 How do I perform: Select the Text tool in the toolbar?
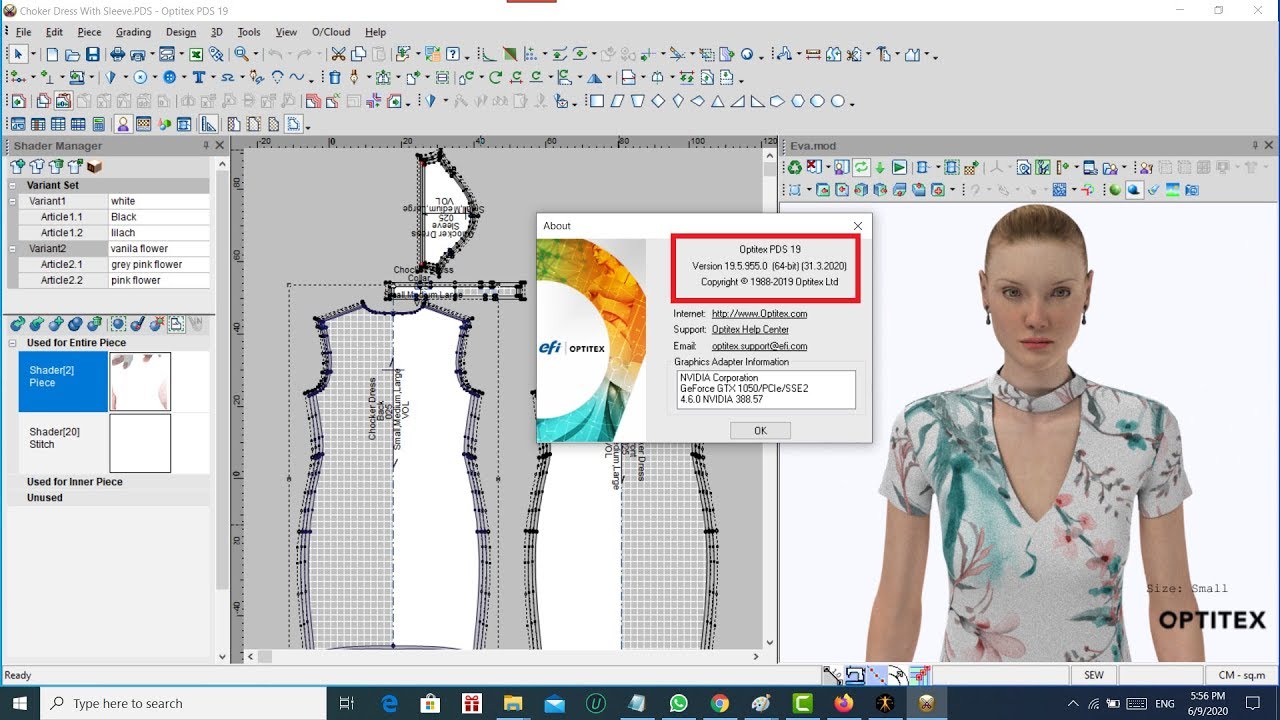(x=199, y=78)
